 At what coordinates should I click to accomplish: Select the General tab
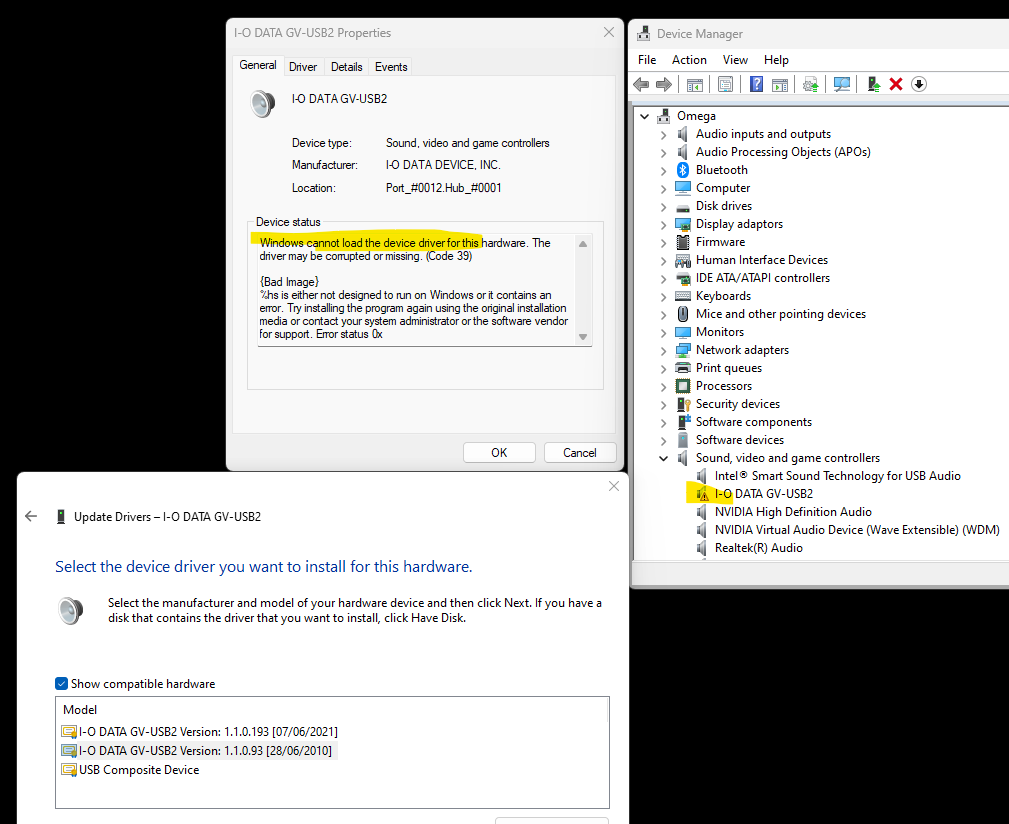point(257,65)
